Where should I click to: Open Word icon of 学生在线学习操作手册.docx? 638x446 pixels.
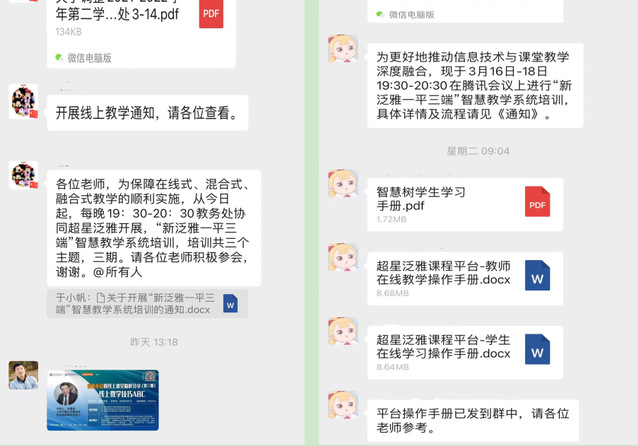(537, 349)
